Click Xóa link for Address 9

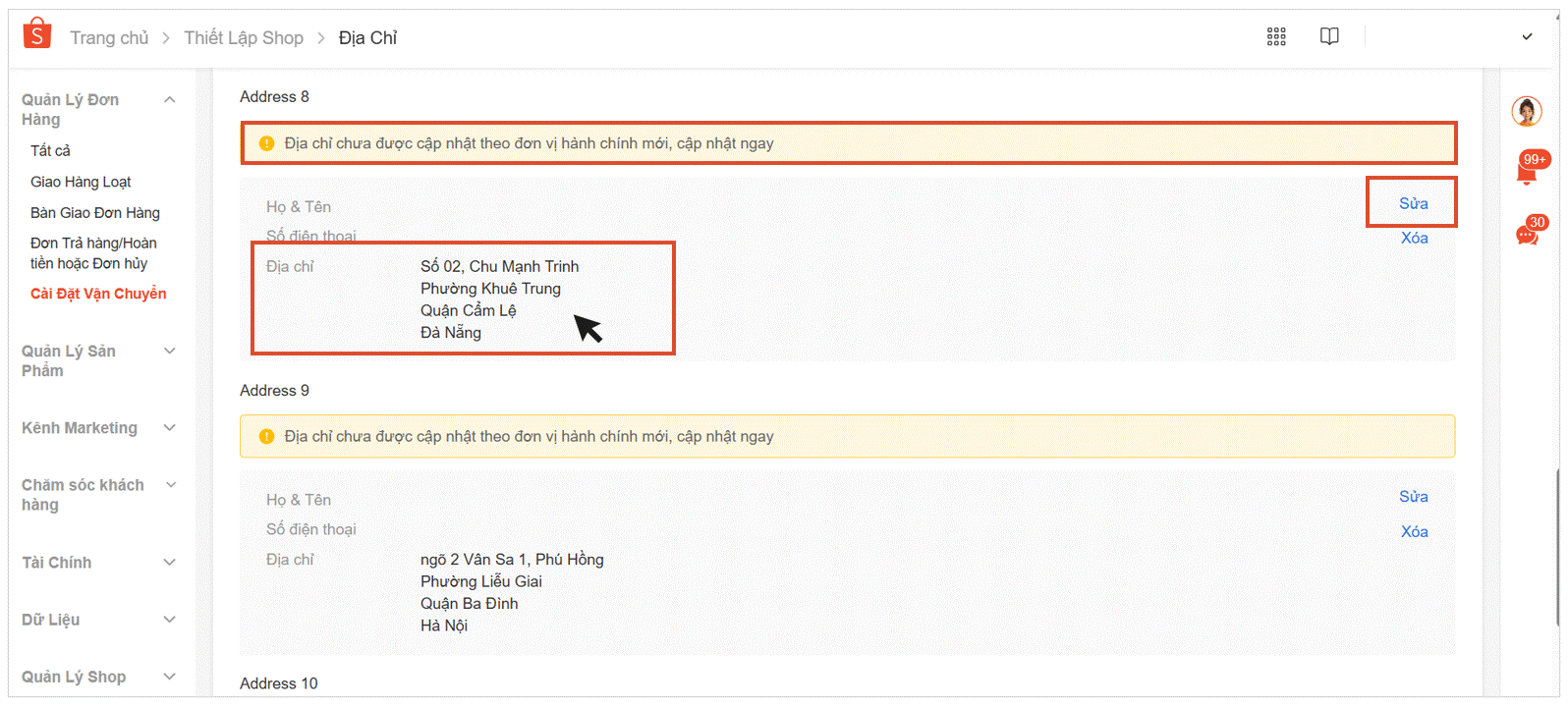click(1414, 531)
